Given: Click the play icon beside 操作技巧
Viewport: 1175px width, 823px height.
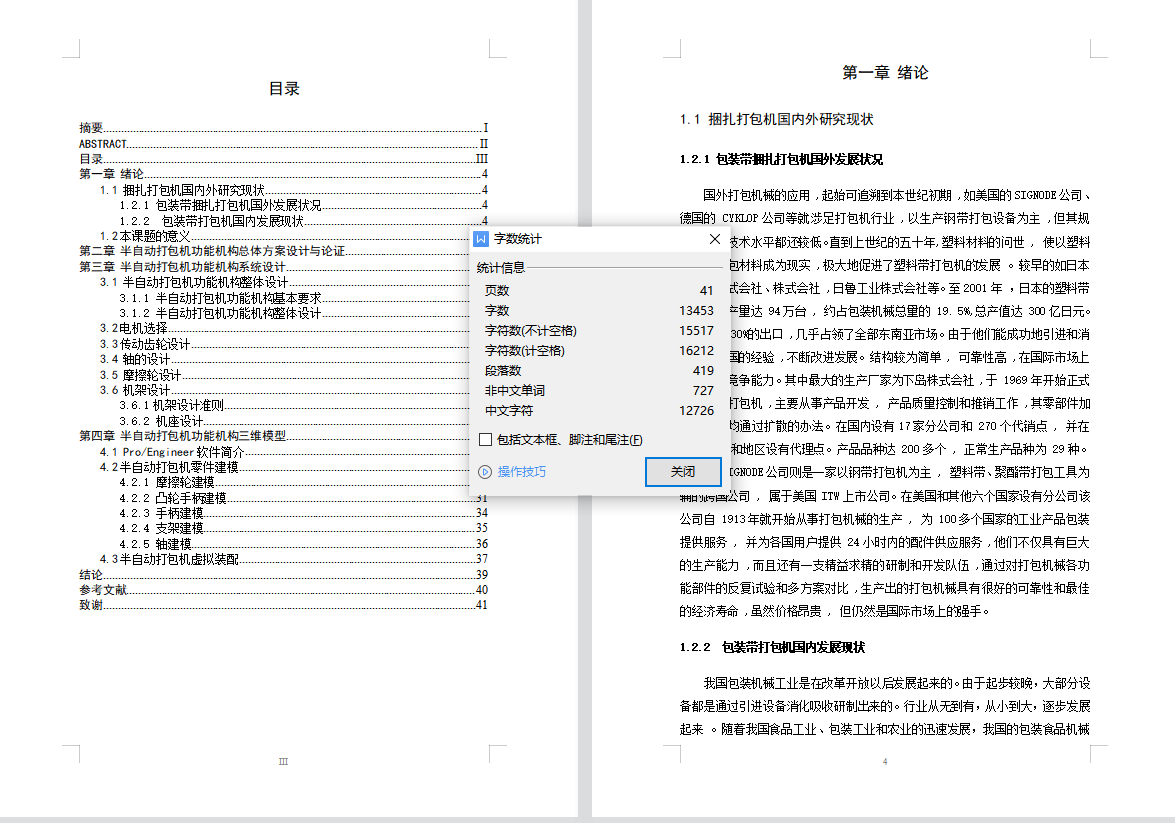Looking at the screenshot, I should click(x=485, y=472).
